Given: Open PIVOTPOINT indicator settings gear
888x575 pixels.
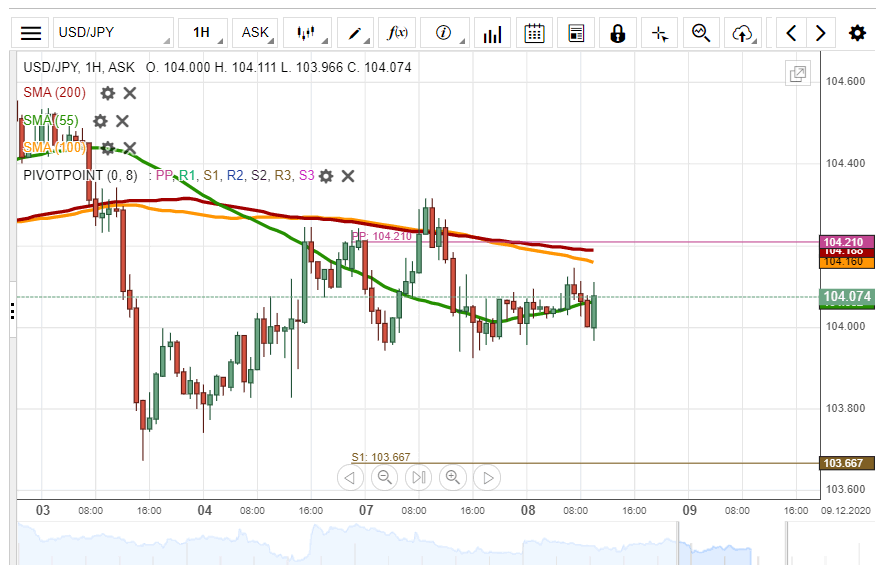Looking at the screenshot, I should [x=326, y=176].
